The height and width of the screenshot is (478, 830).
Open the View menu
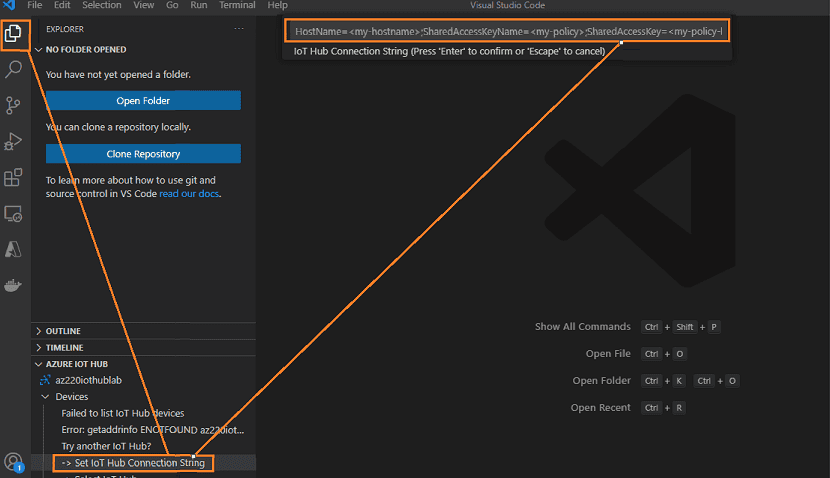tap(143, 5)
